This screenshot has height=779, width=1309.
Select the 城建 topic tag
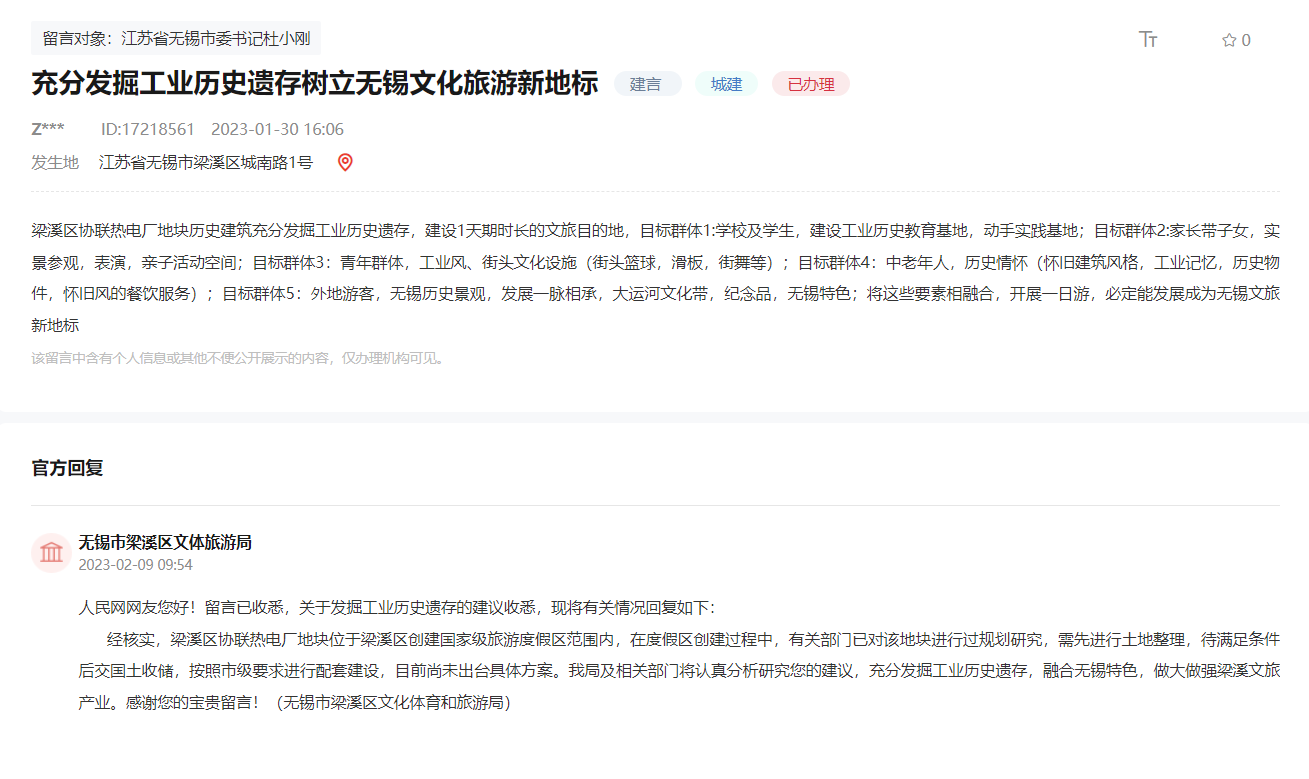point(726,84)
